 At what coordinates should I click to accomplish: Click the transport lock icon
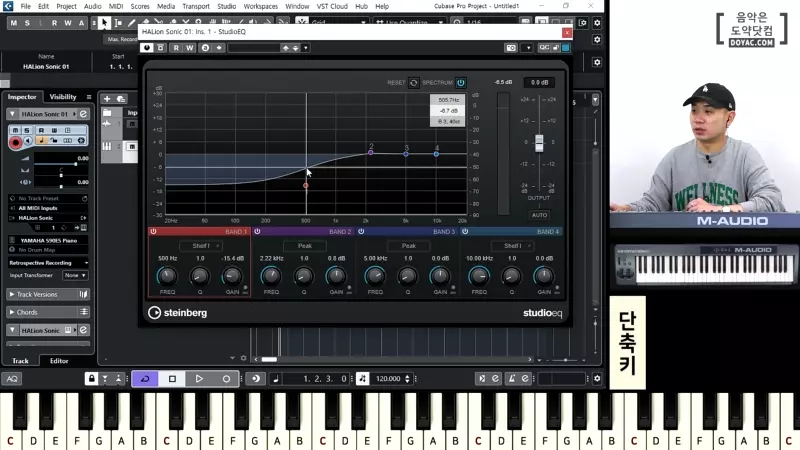[91, 379]
